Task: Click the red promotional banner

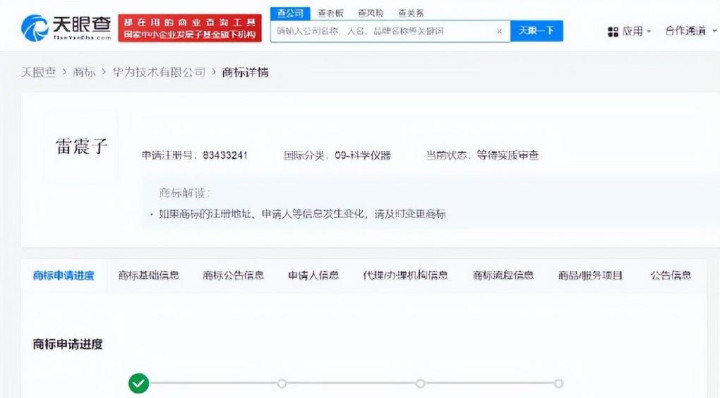Action: (x=190, y=28)
